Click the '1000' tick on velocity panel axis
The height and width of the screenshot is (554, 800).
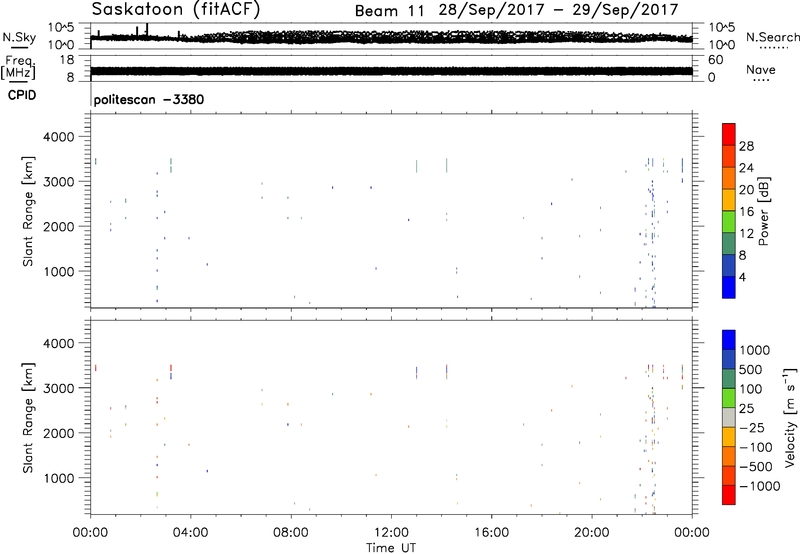click(x=58, y=478)
